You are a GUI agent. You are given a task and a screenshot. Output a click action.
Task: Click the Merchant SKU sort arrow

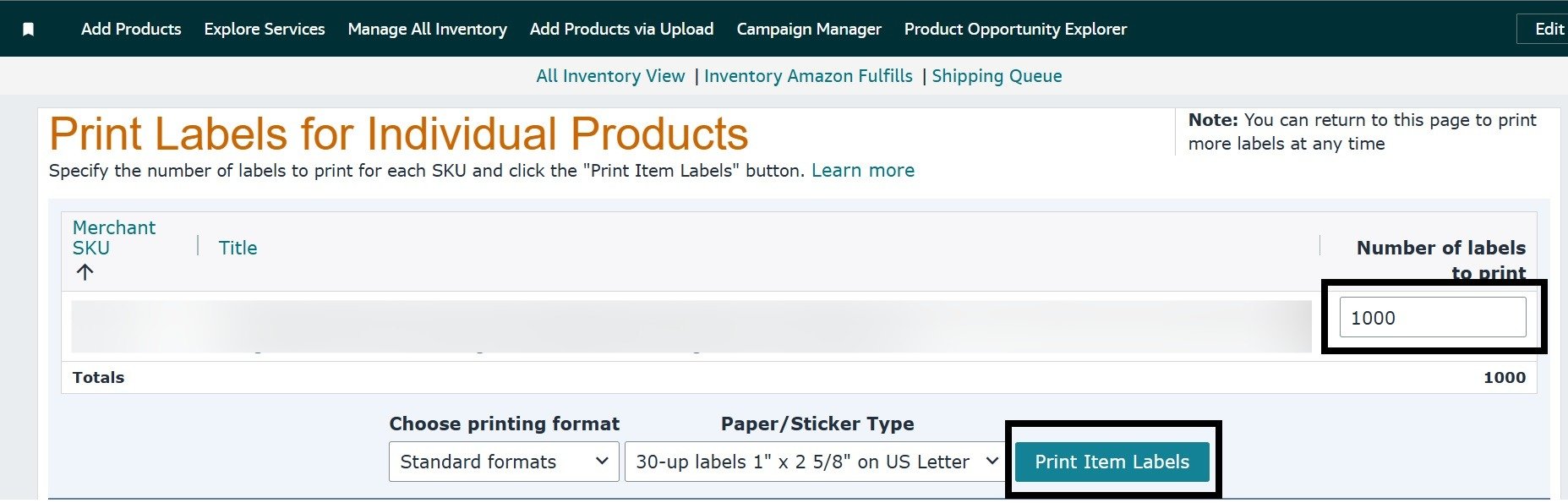pos(85,272)
